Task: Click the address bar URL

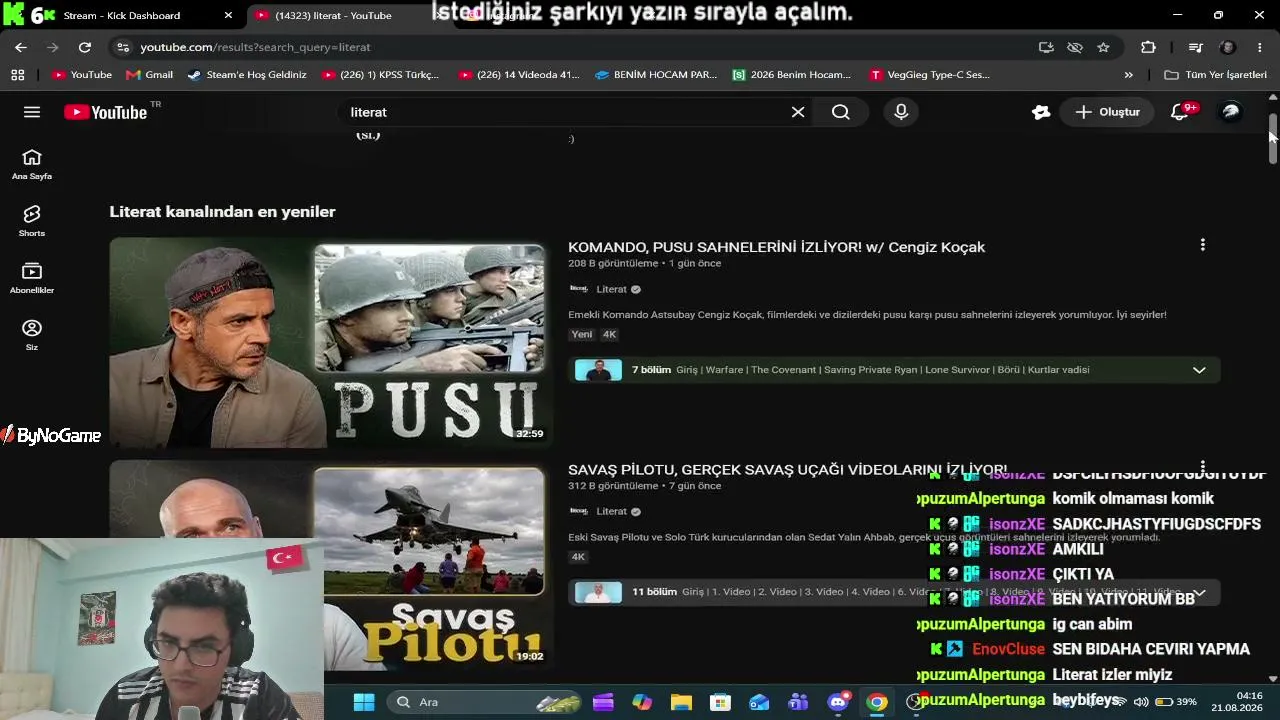Action: pyautogui.click(x=255, y=47)
